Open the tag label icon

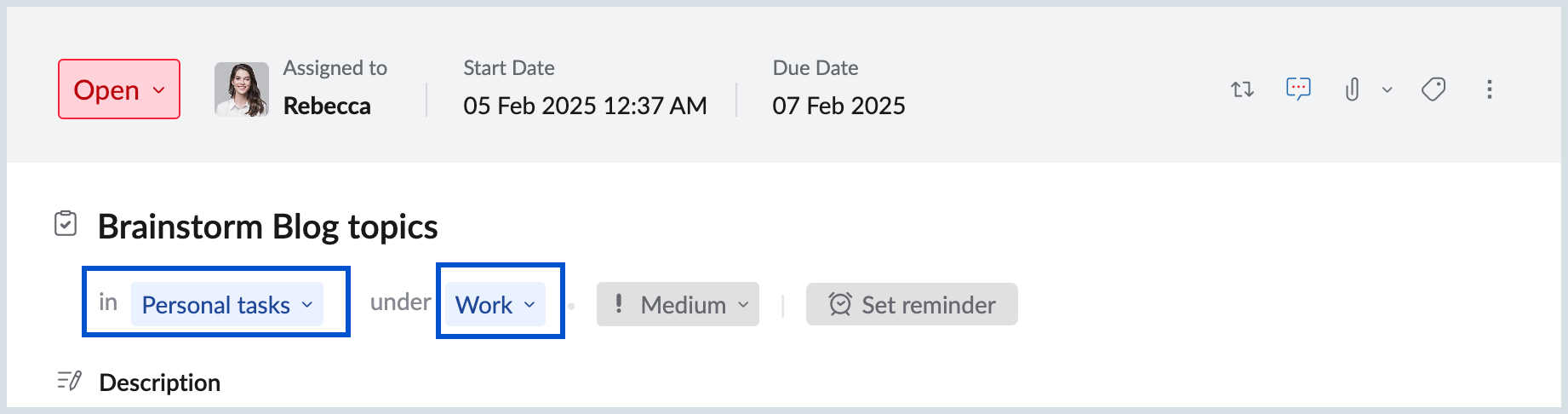1434,89
